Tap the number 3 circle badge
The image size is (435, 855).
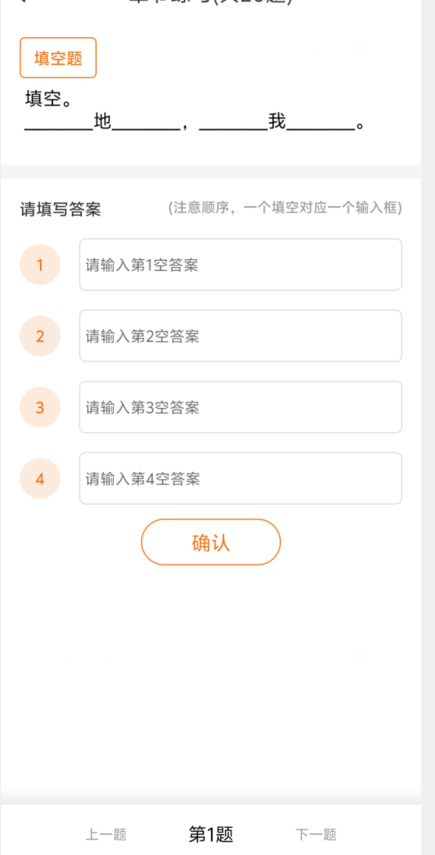click(40, 407)
